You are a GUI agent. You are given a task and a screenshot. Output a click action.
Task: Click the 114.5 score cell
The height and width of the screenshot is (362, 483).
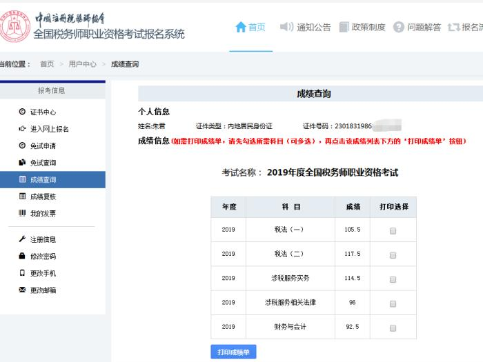point(352,278)
